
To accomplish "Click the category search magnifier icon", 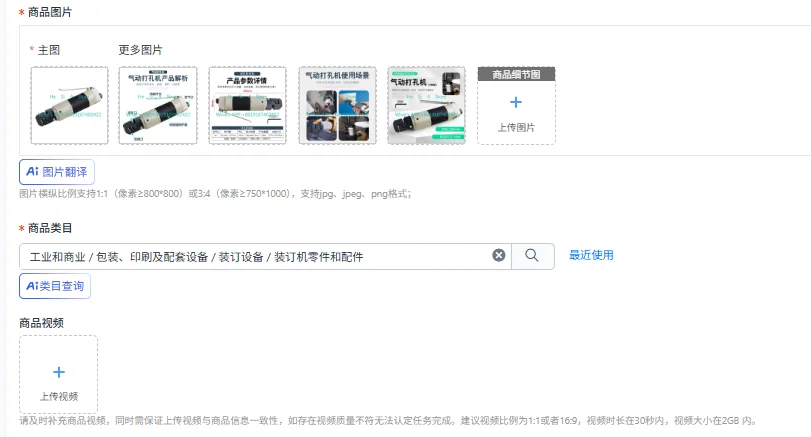I will [x=532, y=255].
